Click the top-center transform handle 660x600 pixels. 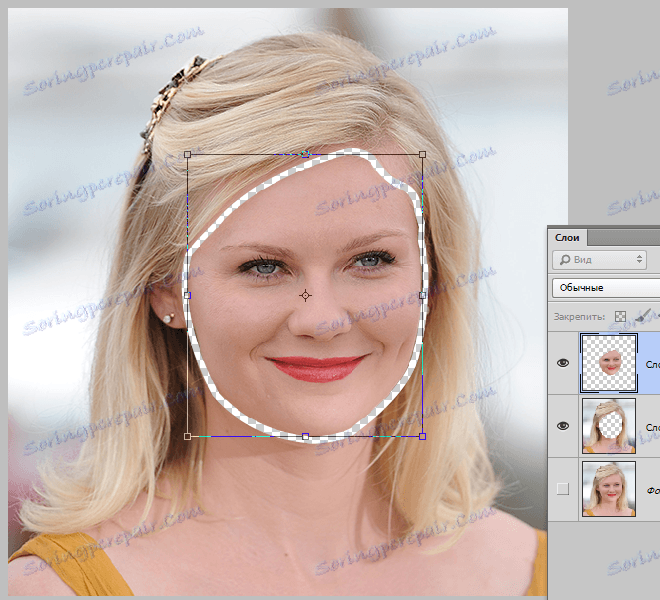coord(306,155)
